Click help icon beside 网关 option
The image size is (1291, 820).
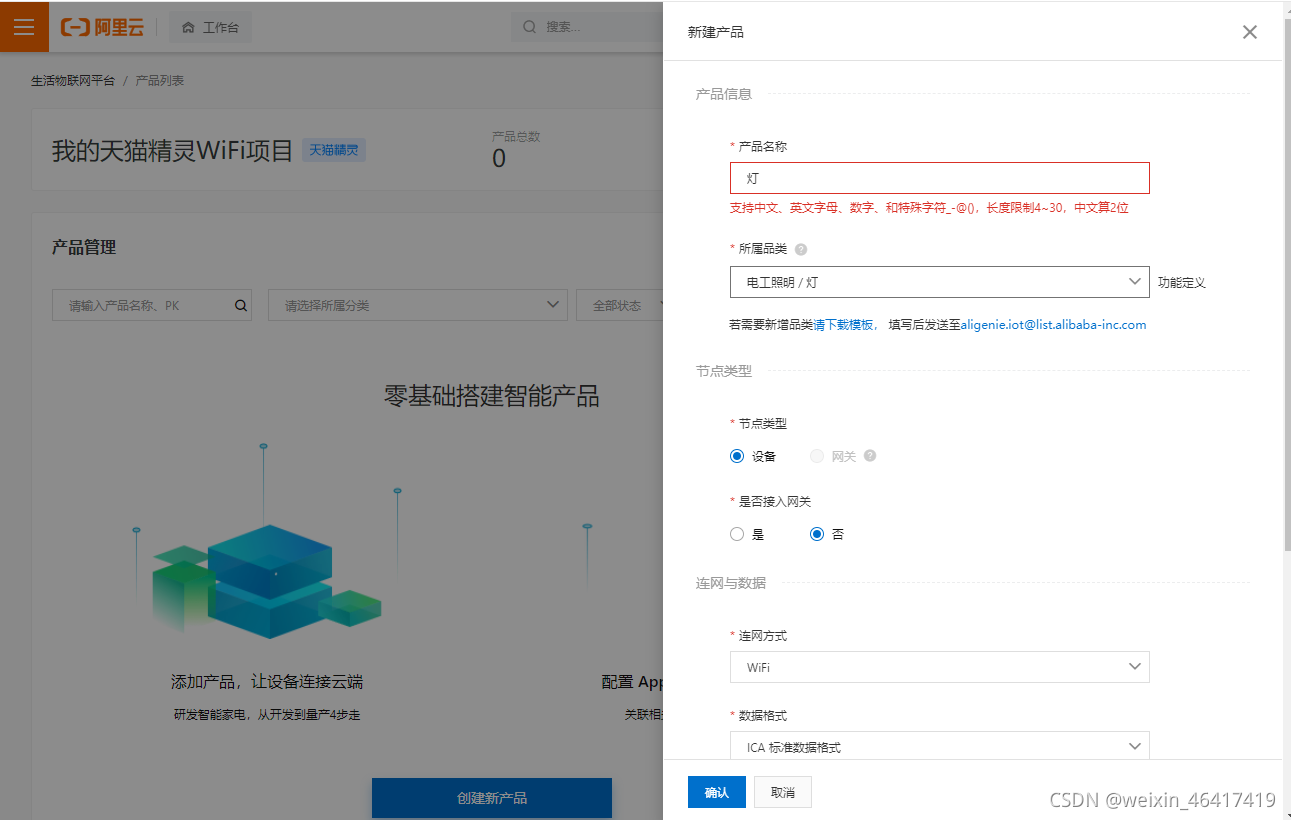[x=870, y=456]
